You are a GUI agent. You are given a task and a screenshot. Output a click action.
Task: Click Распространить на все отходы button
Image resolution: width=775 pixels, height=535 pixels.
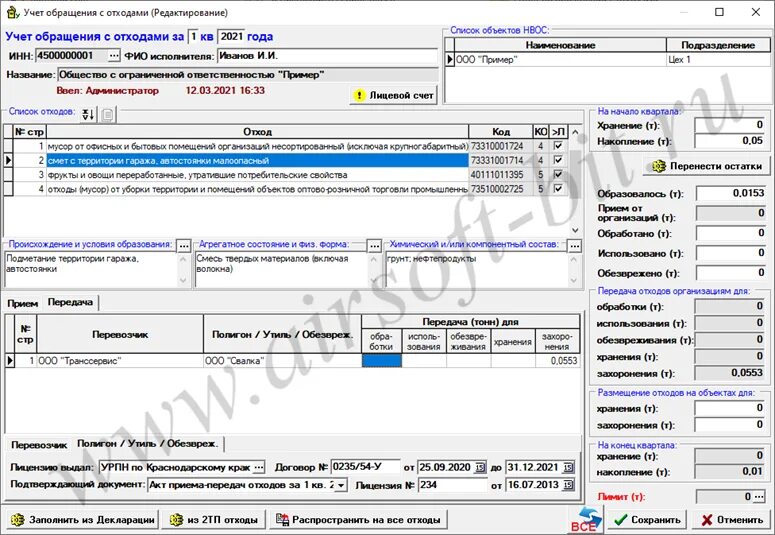pos(358,520)
